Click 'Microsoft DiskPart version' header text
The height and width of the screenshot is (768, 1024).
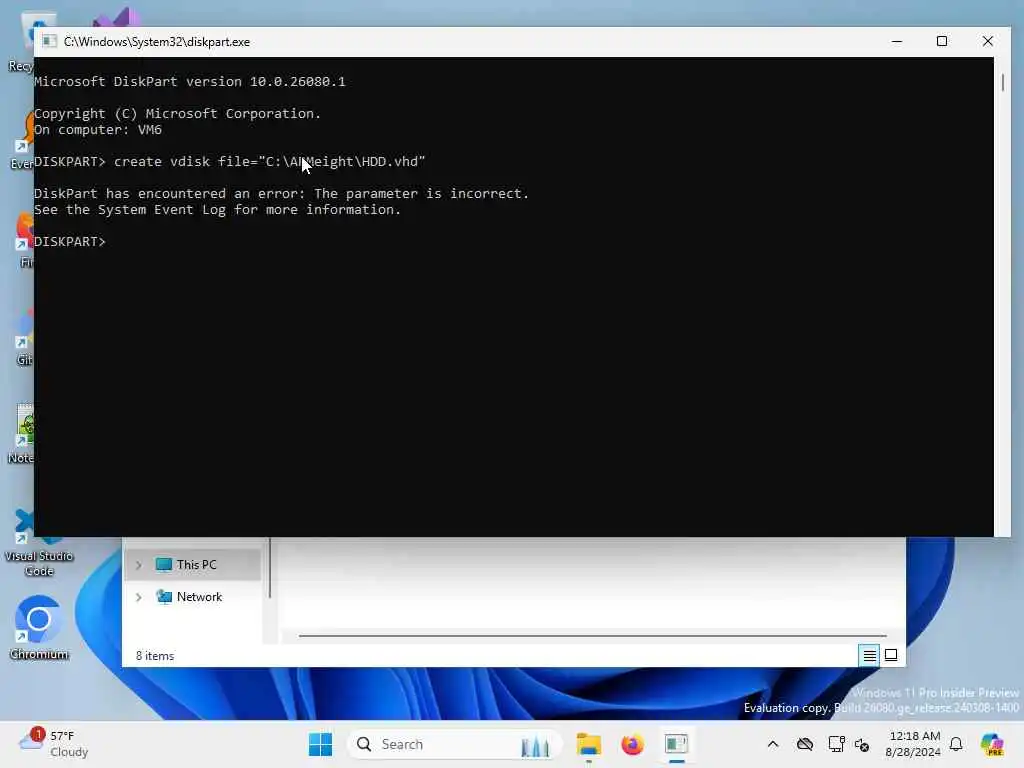pos(189,82)
